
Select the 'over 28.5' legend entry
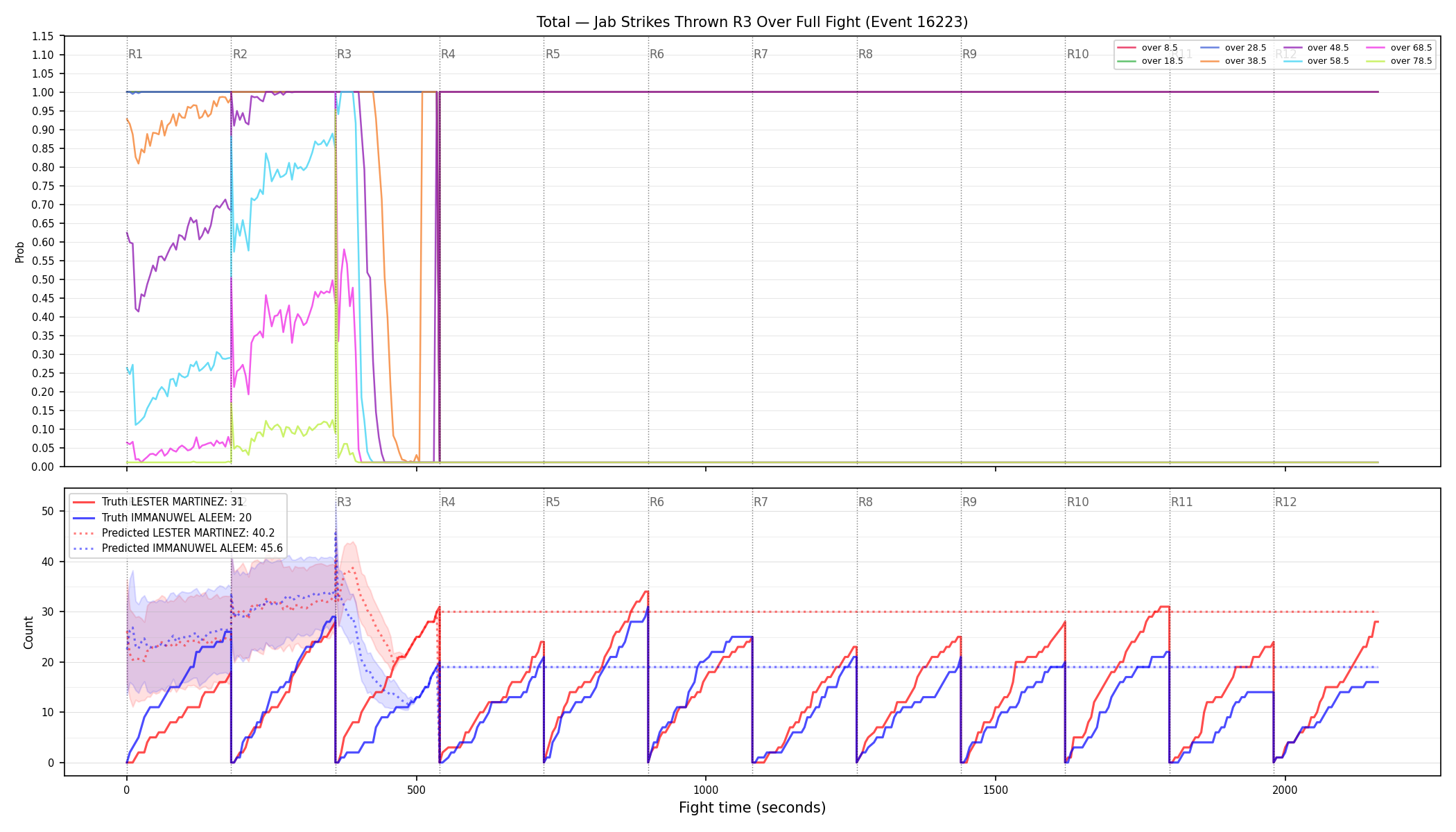coord(1233,48)
